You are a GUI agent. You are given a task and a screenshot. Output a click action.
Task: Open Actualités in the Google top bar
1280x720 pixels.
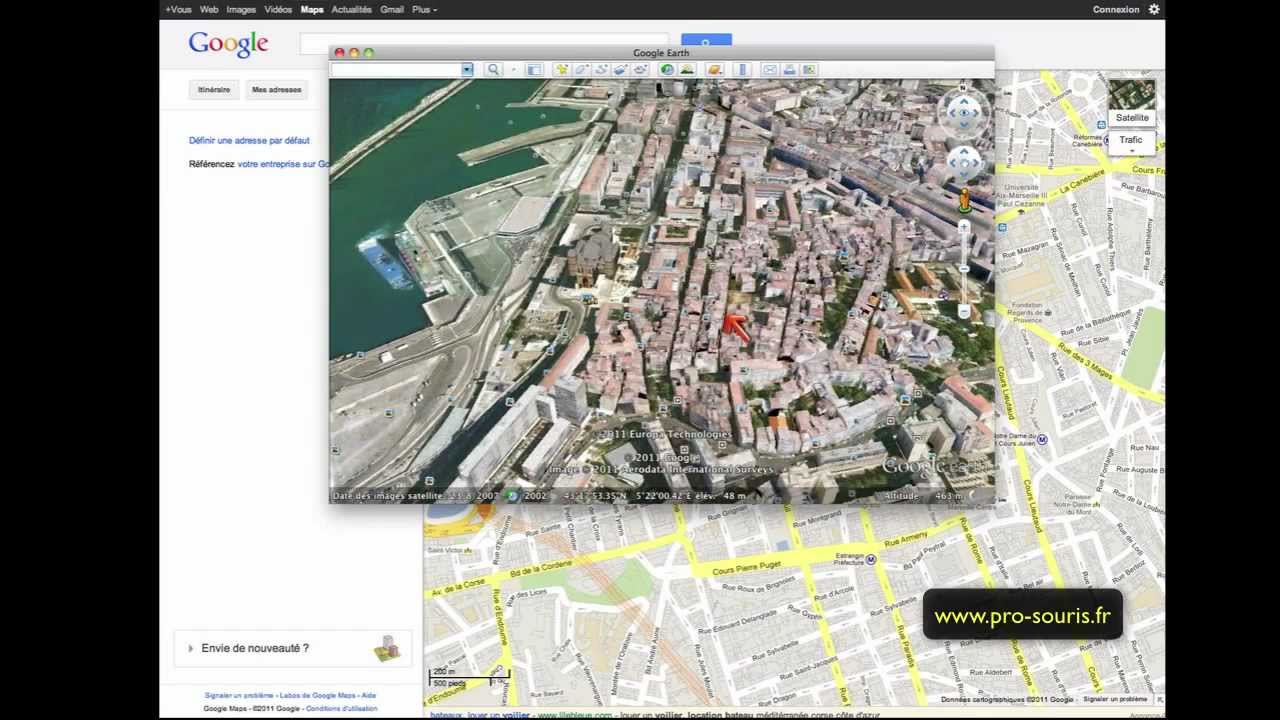pyautogui.click(x=352, y=9)
